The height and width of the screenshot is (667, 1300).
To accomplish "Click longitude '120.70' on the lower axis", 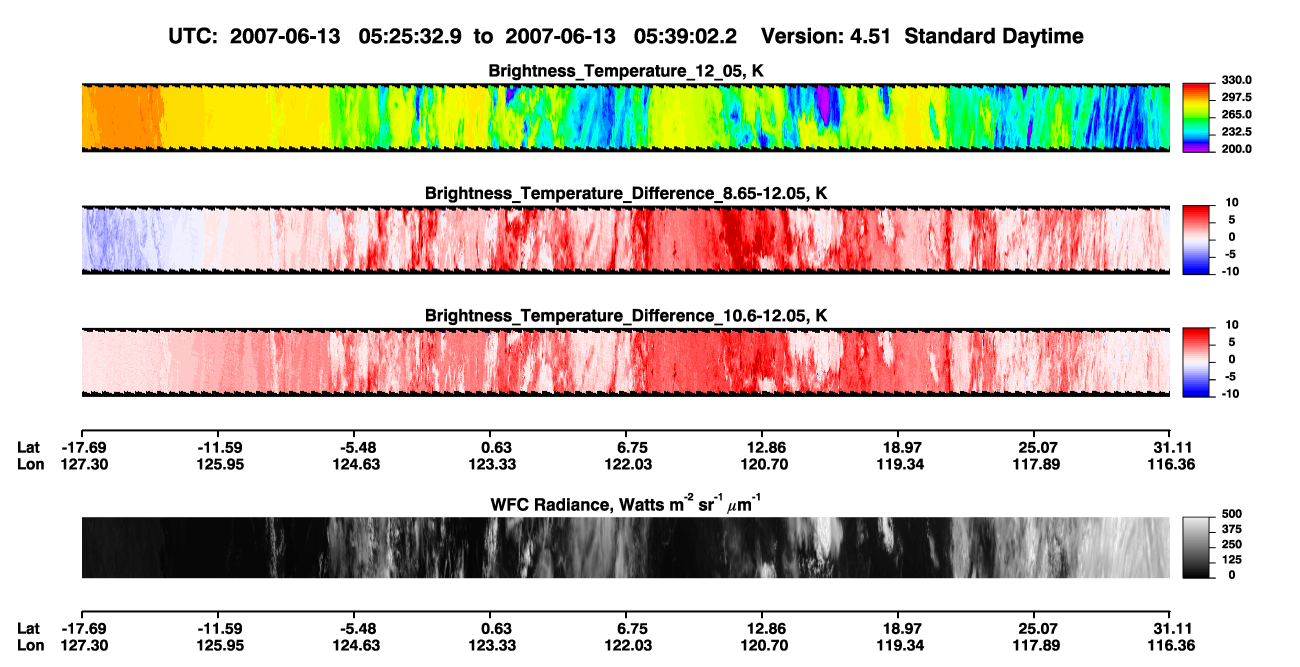I will (763, 645).
